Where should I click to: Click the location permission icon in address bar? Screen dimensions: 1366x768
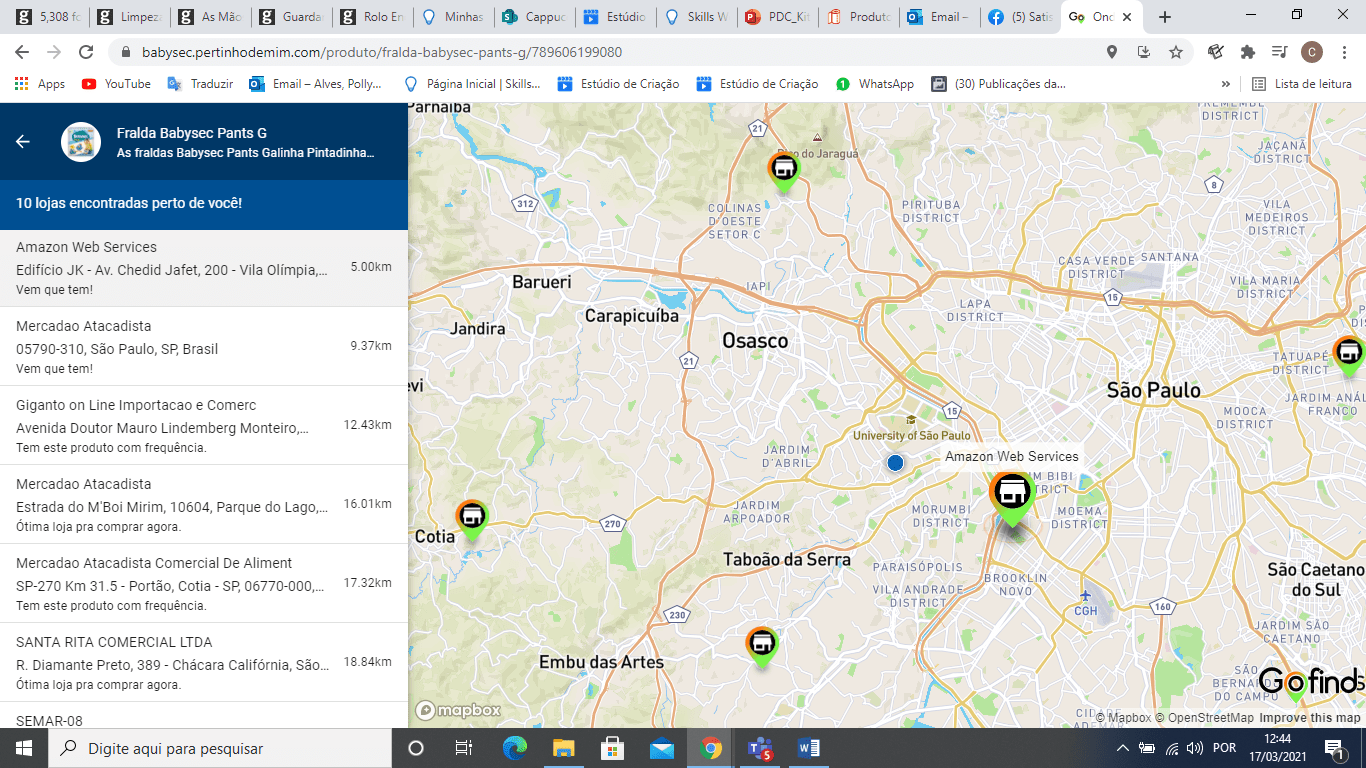point(1112,52)
